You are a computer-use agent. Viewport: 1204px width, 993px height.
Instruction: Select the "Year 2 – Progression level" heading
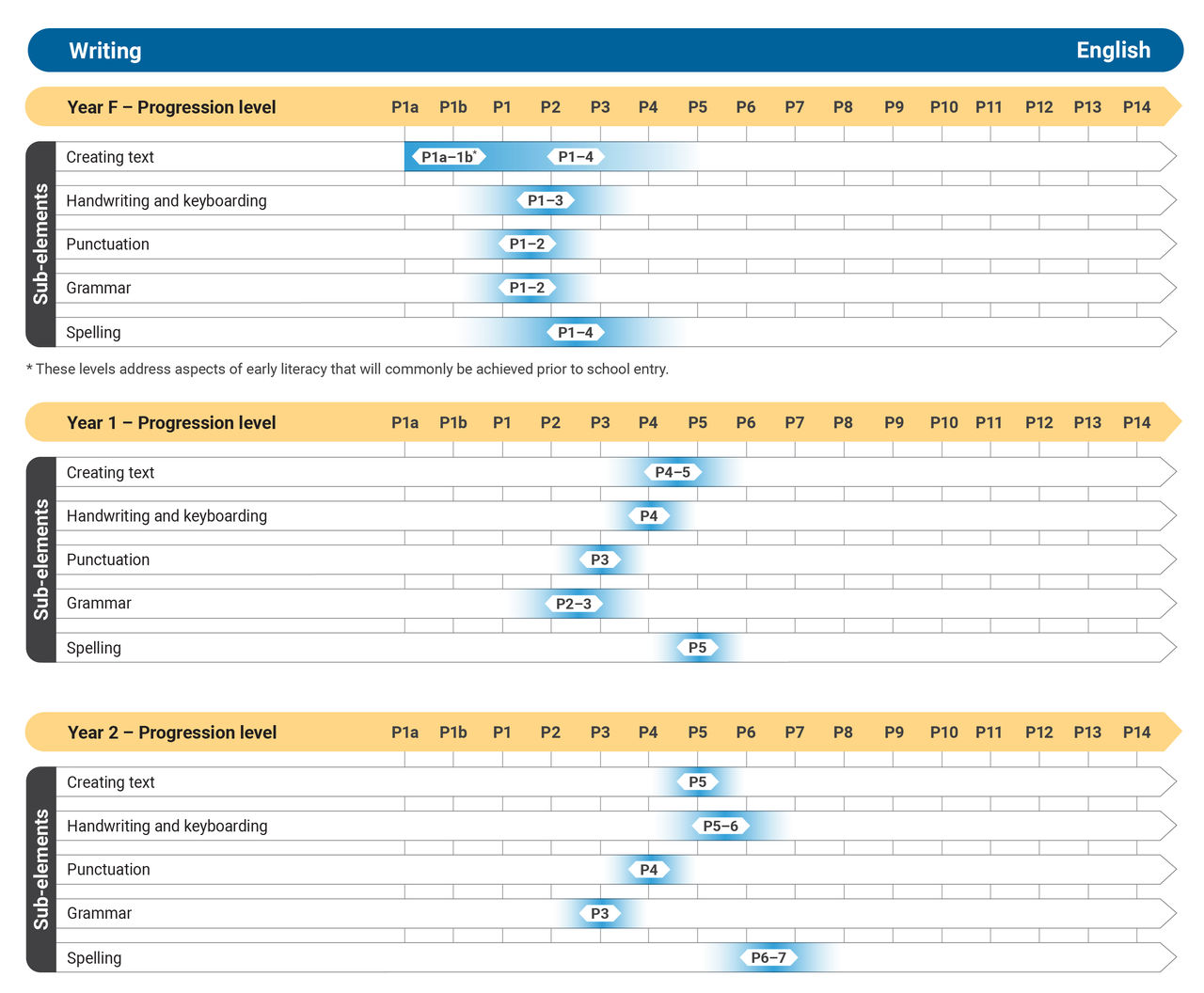172,733
